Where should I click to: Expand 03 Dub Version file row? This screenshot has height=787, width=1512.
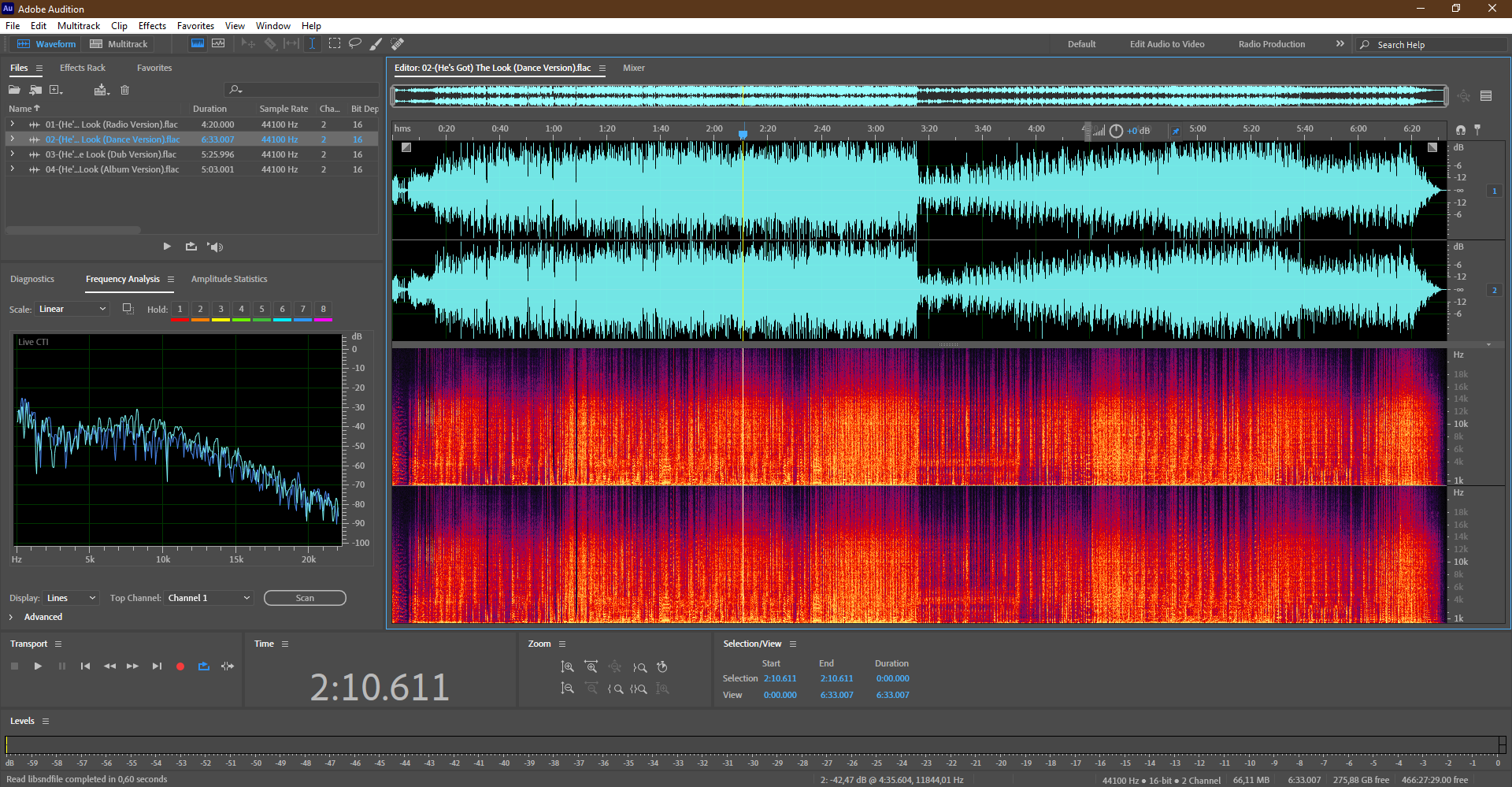tap(13, 154)
